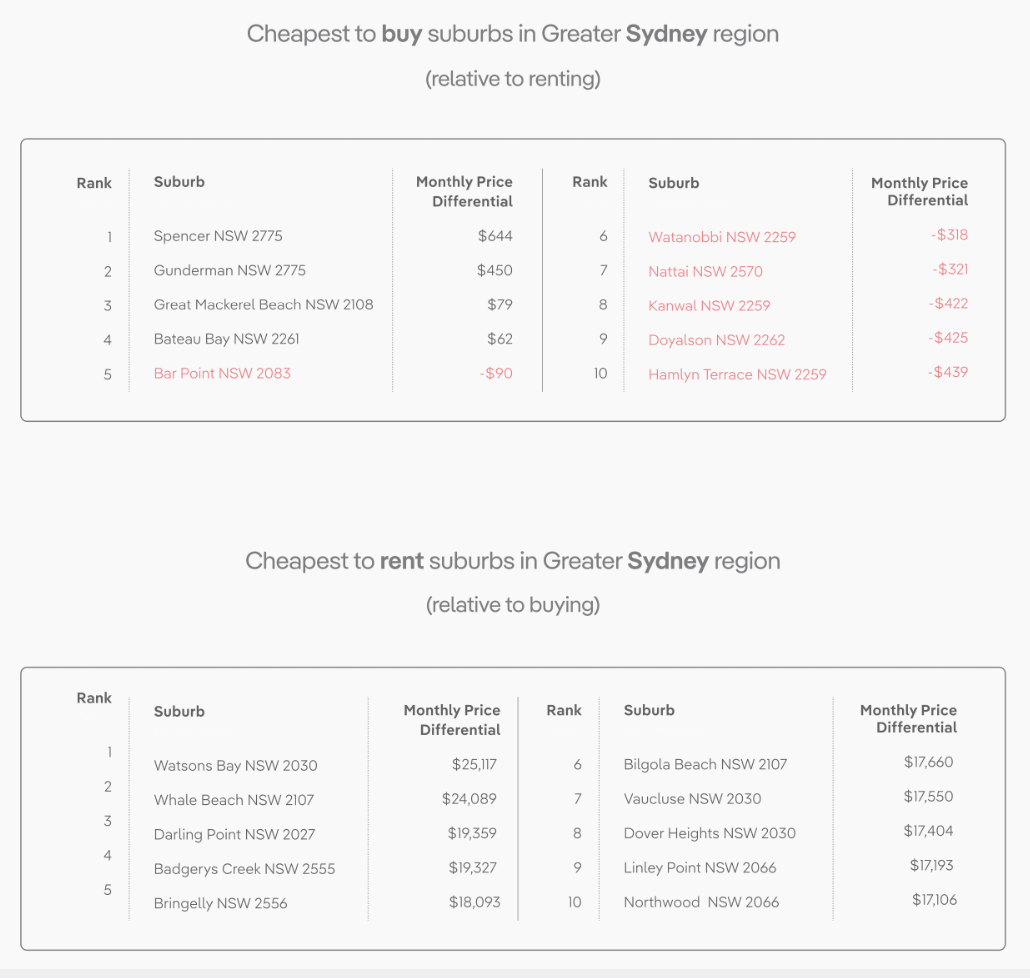Select Bateau Bay NSW 2261
Image resolution: width=1030 pixels, height=978 pixels.
point(227,339)
